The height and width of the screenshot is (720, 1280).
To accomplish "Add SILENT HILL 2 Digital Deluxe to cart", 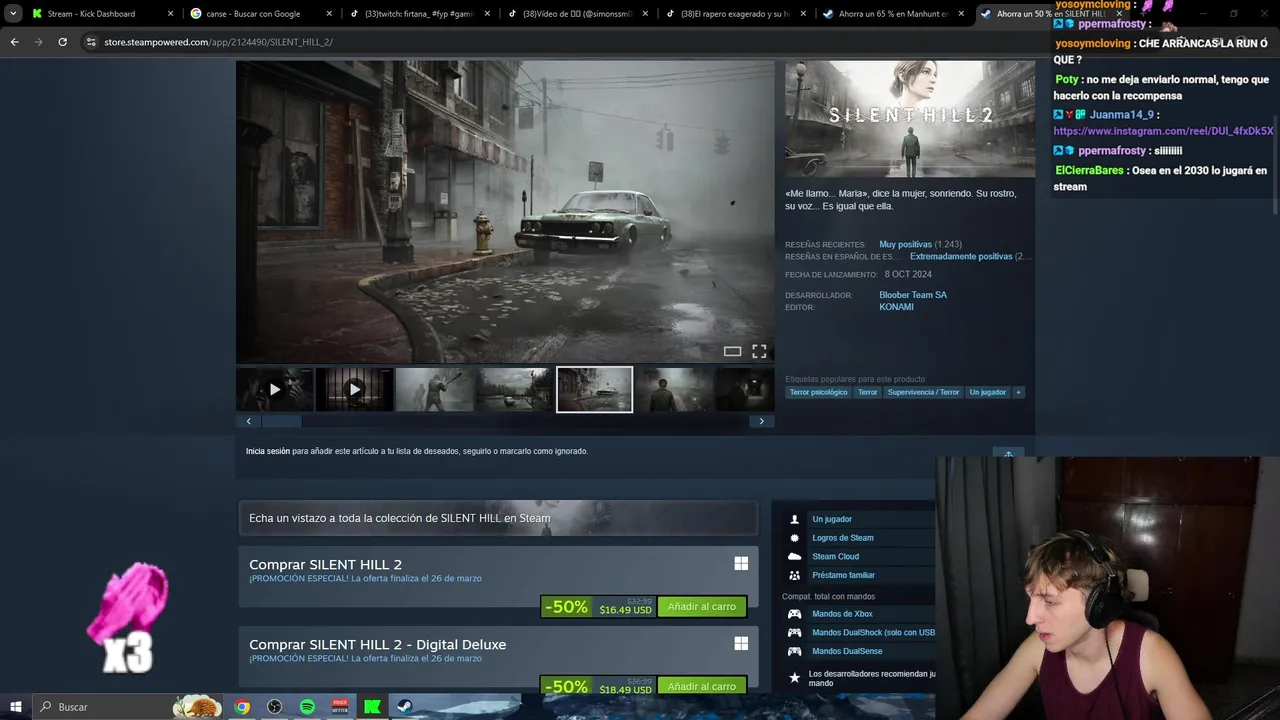I will (x=702, y=686).
